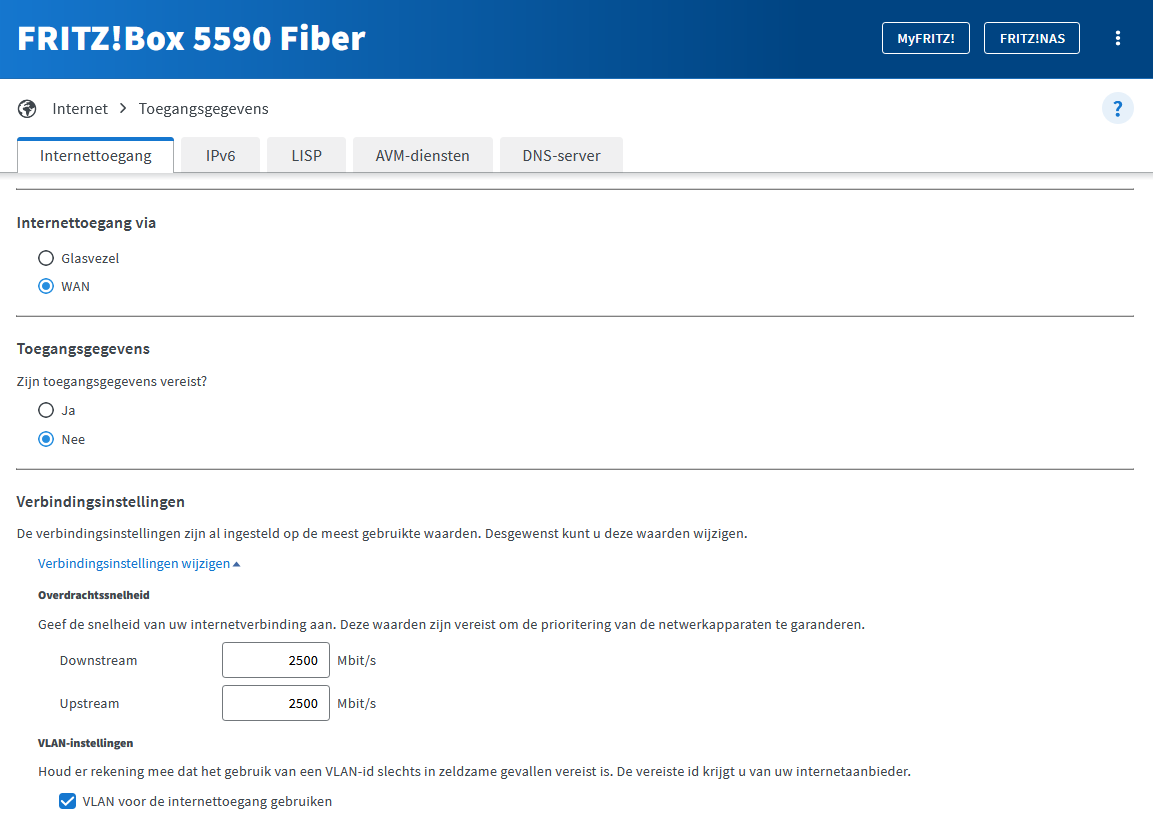Screen dimensions: 1153x815
Task: Toggle VLAN voor de internettoegang gebruiken checkbox
Action: (x=68, y=801)
